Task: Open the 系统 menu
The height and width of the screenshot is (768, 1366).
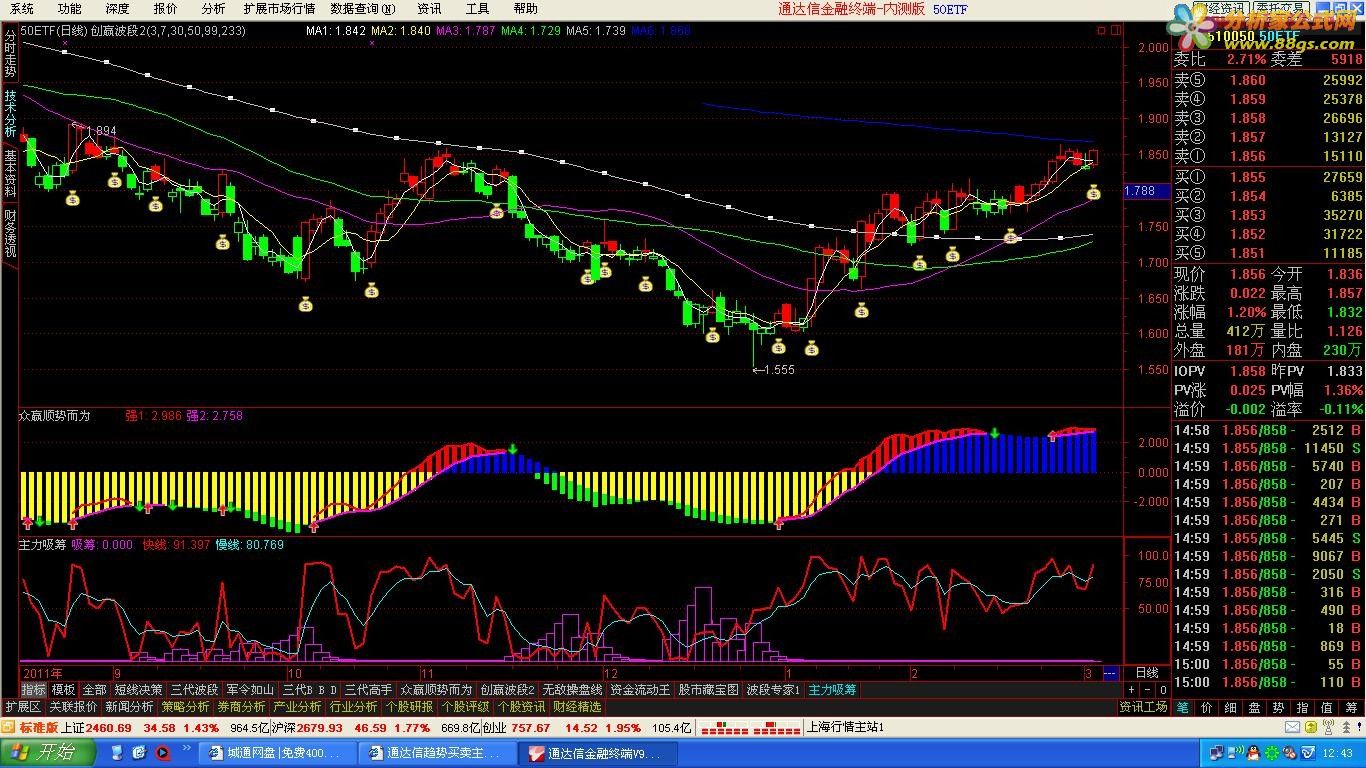Action: click(x=21, y=9)
